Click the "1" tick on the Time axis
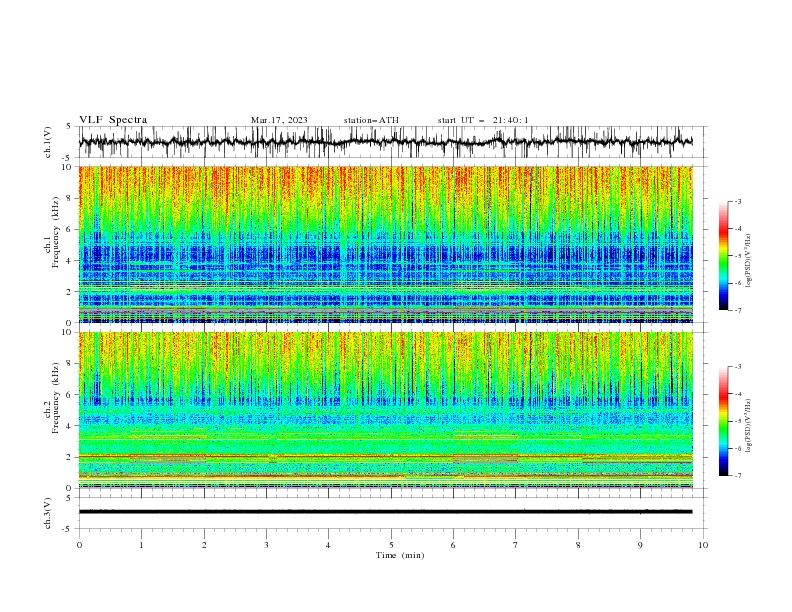792x612 pixels. tap(141, 545)
